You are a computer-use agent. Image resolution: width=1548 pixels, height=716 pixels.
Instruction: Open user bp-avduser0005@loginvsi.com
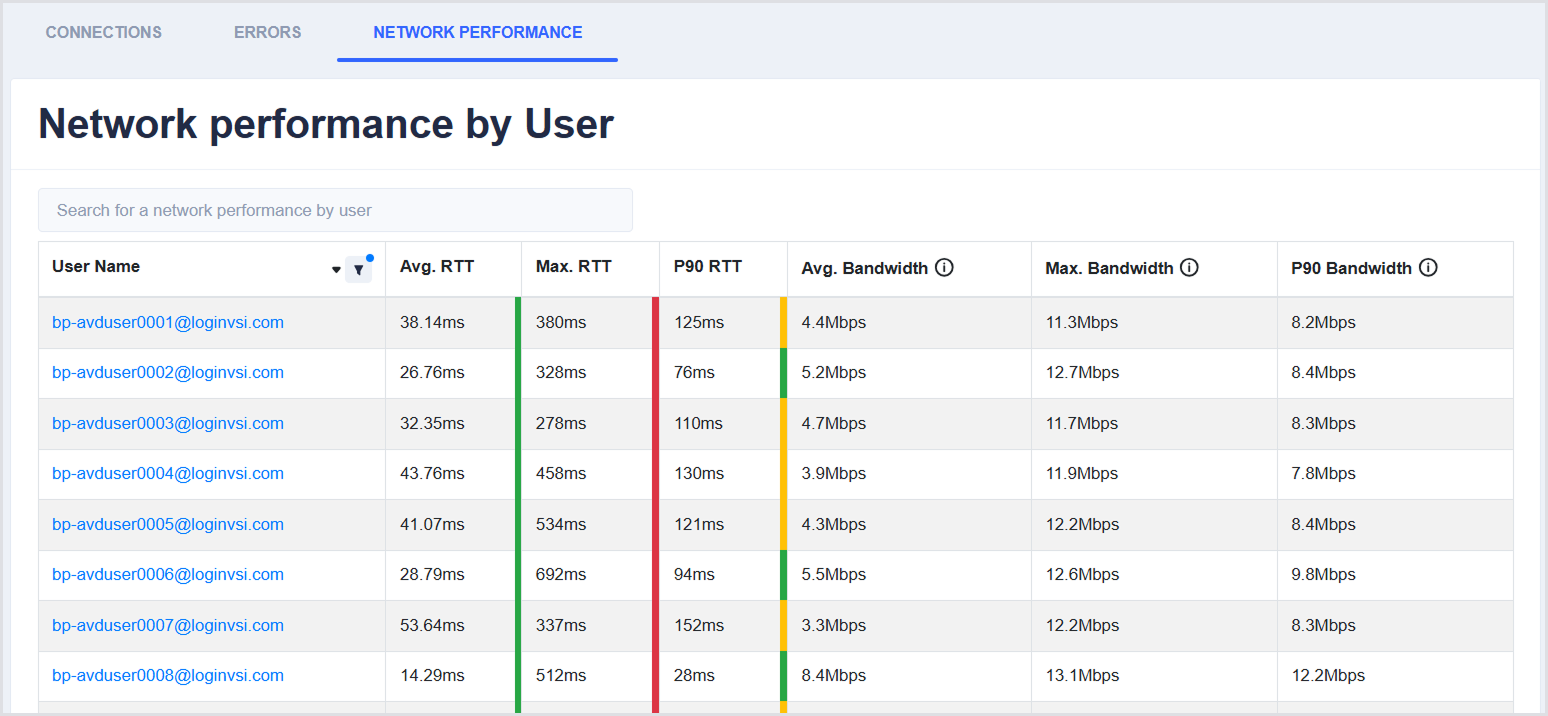(x=168, y=524)
